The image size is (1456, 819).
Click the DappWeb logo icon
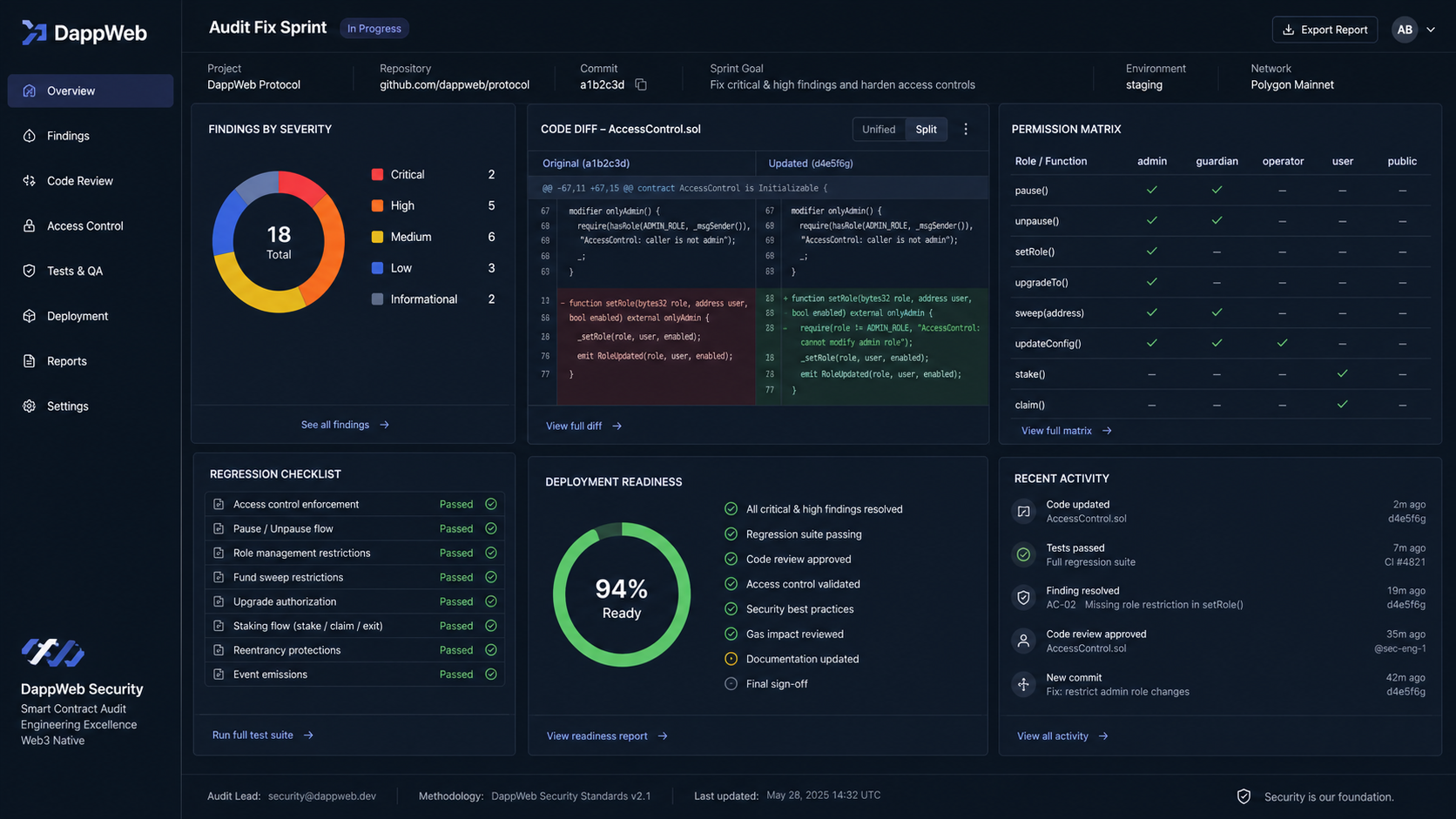point(34,32)
